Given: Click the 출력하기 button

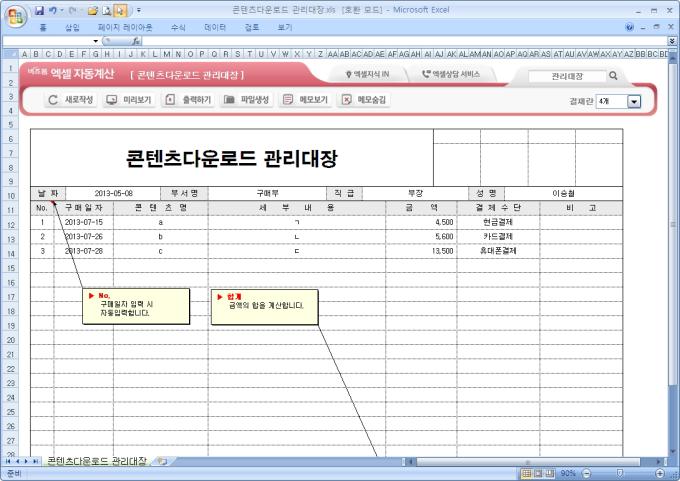Looking at the screenshot, I should pyautogui.click(x=188, y=100).
